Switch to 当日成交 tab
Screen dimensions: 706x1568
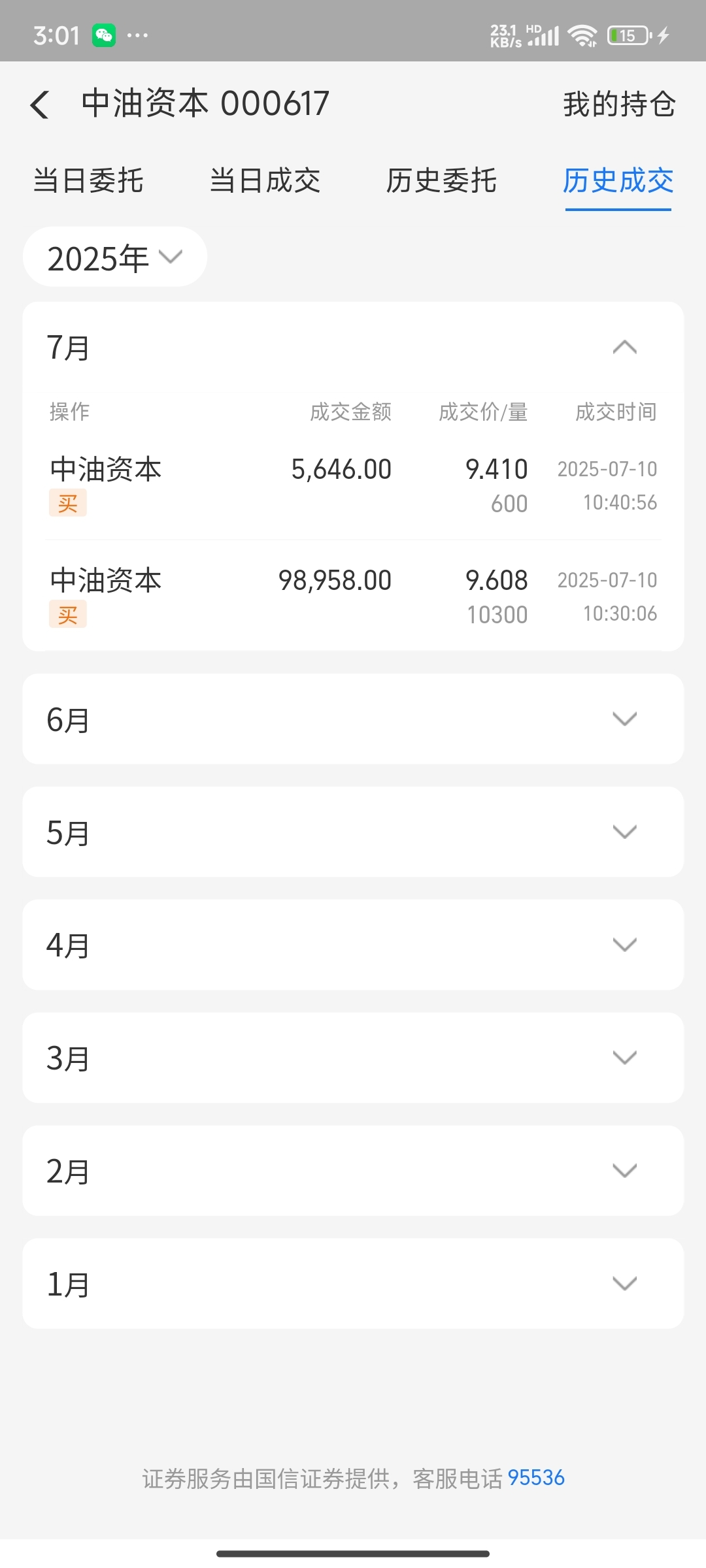(x=265, y=181)
